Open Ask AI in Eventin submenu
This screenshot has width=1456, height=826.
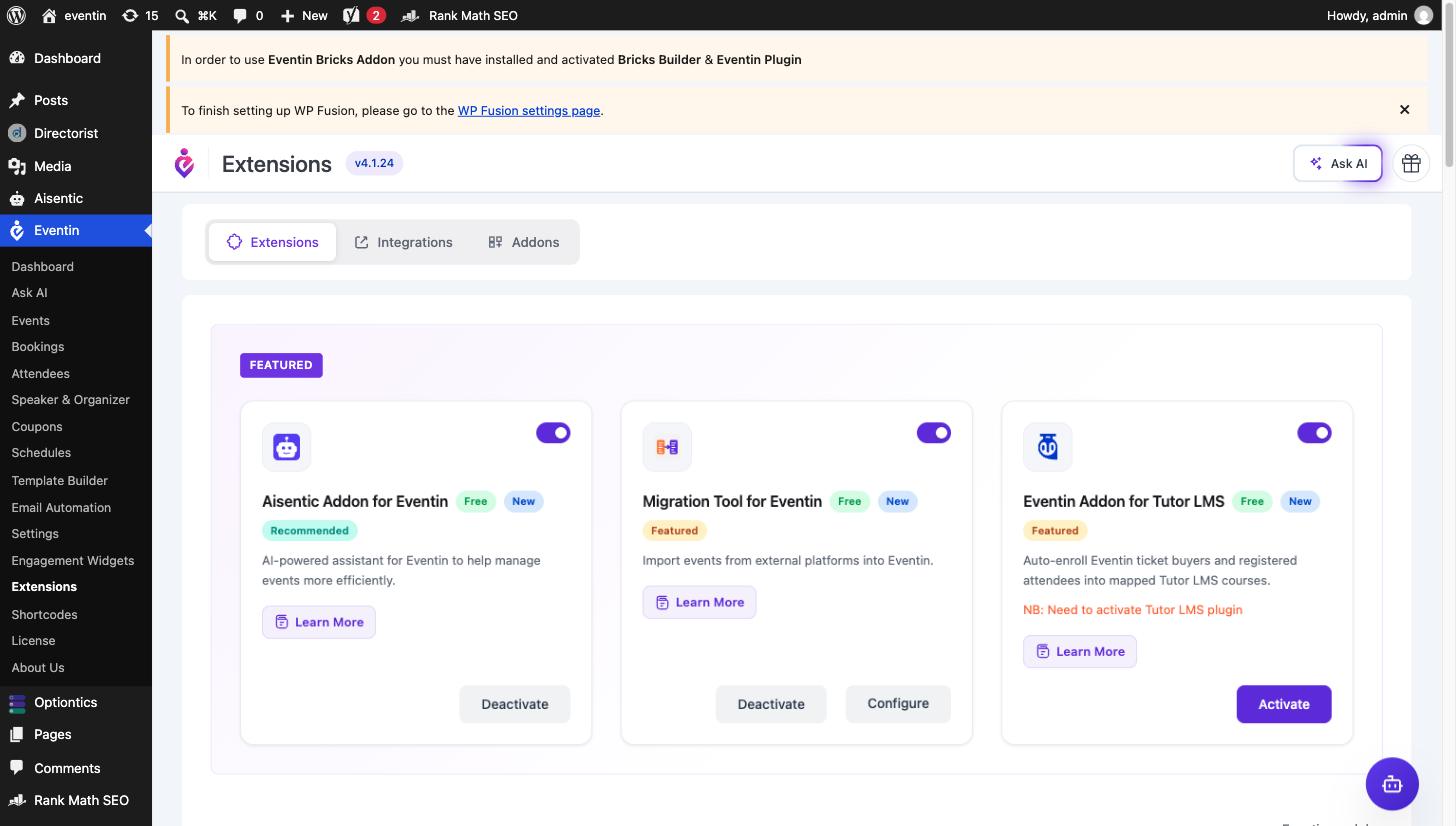pyautogui.click(x=29, y=293)
